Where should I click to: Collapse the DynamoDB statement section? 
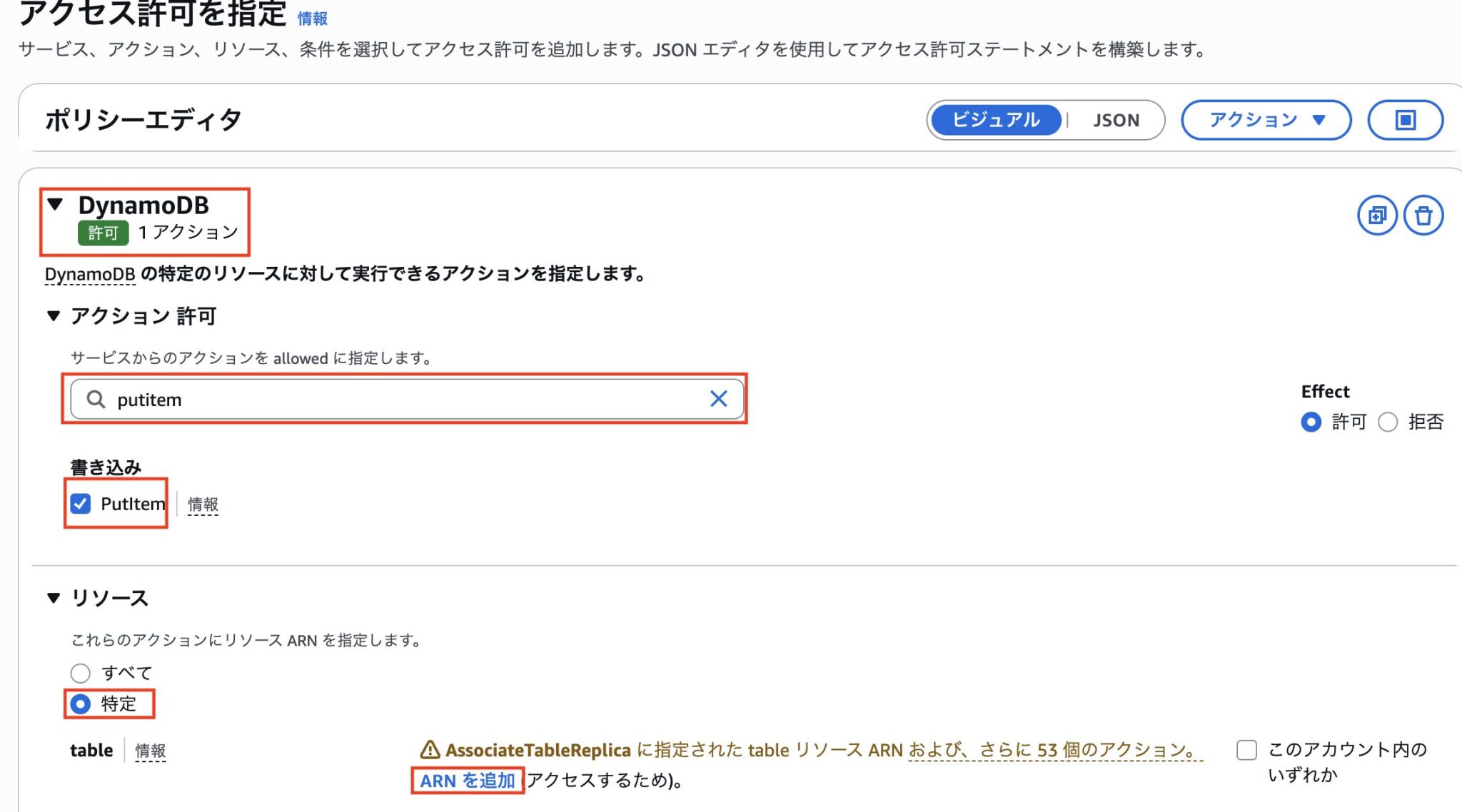(x=56, y=205)
